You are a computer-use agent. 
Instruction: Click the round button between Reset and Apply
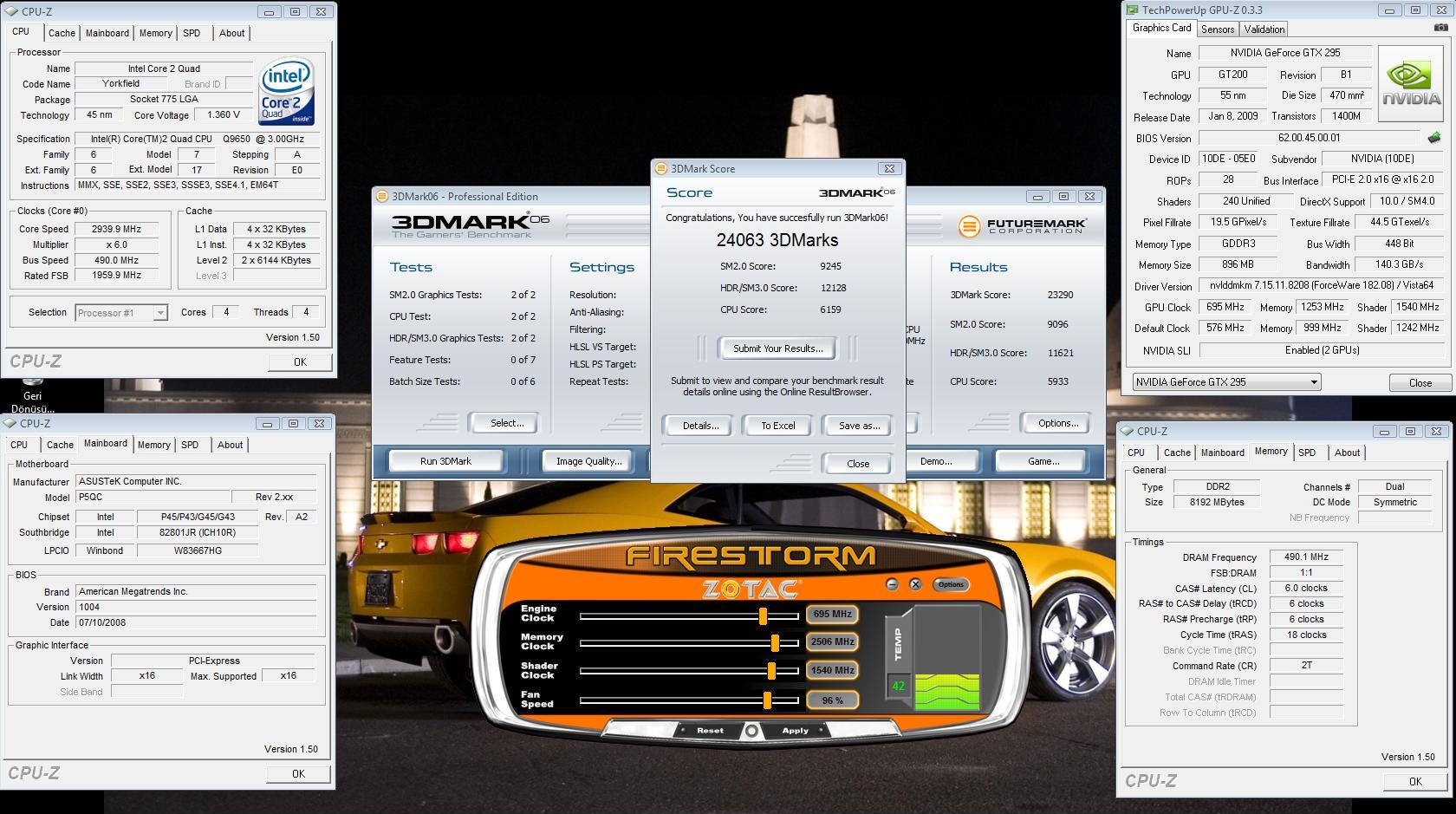751,731
